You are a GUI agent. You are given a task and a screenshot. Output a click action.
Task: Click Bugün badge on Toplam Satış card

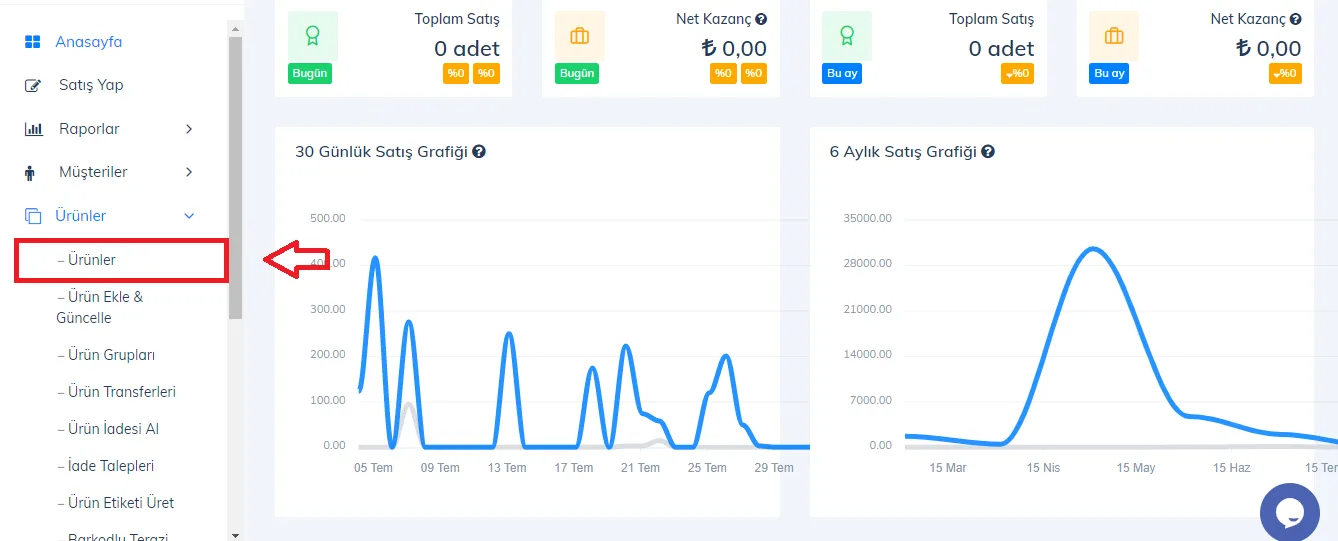tap(310, 74)
